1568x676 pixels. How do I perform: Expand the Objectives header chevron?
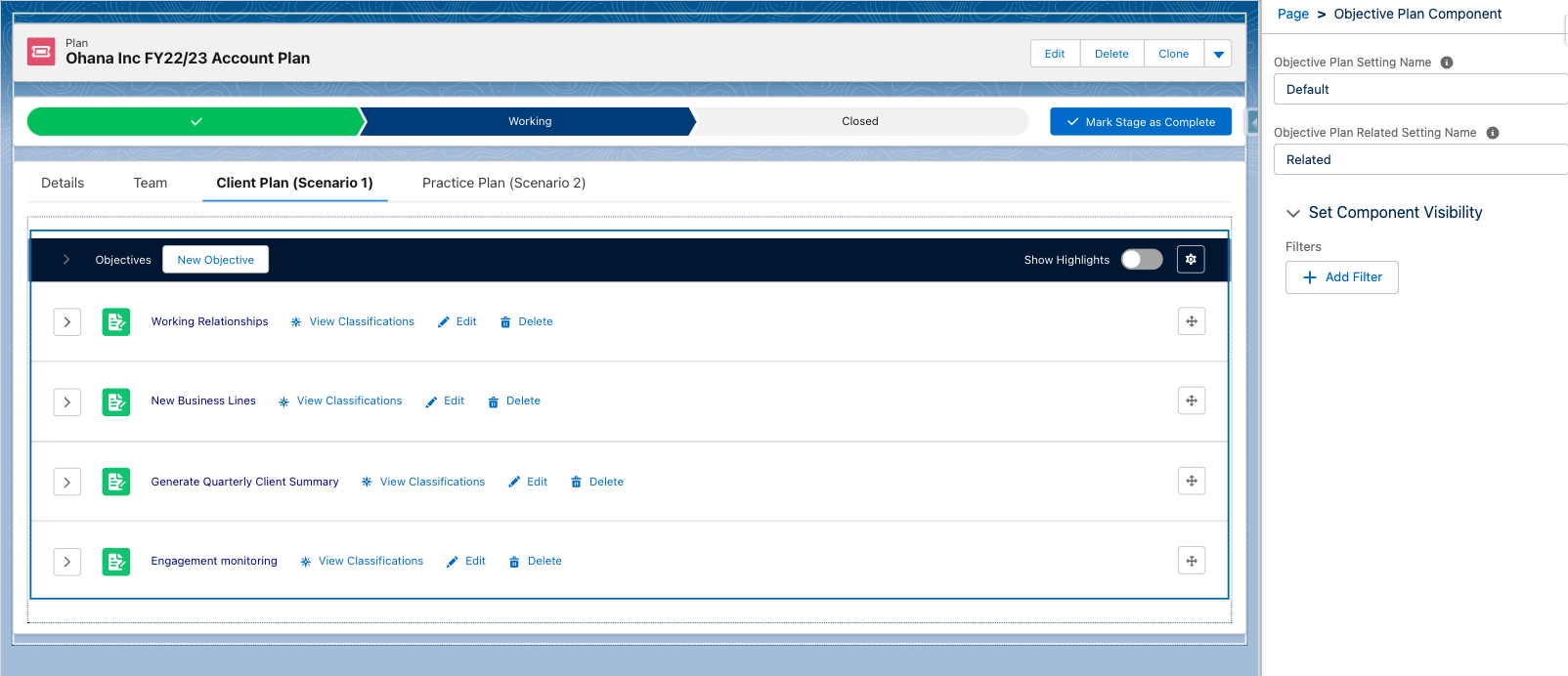coord(66,259)
